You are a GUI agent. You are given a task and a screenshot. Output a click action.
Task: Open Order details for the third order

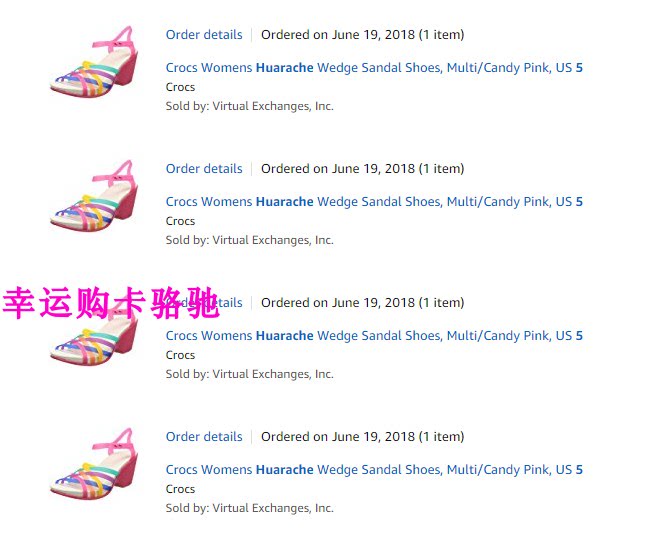coord(230,303)
